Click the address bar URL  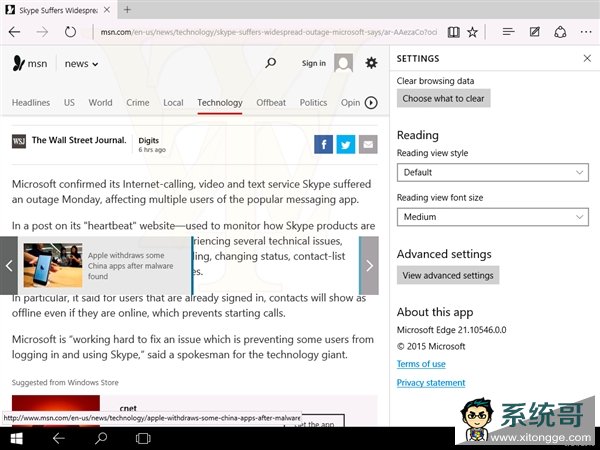[x=269, y=32]
